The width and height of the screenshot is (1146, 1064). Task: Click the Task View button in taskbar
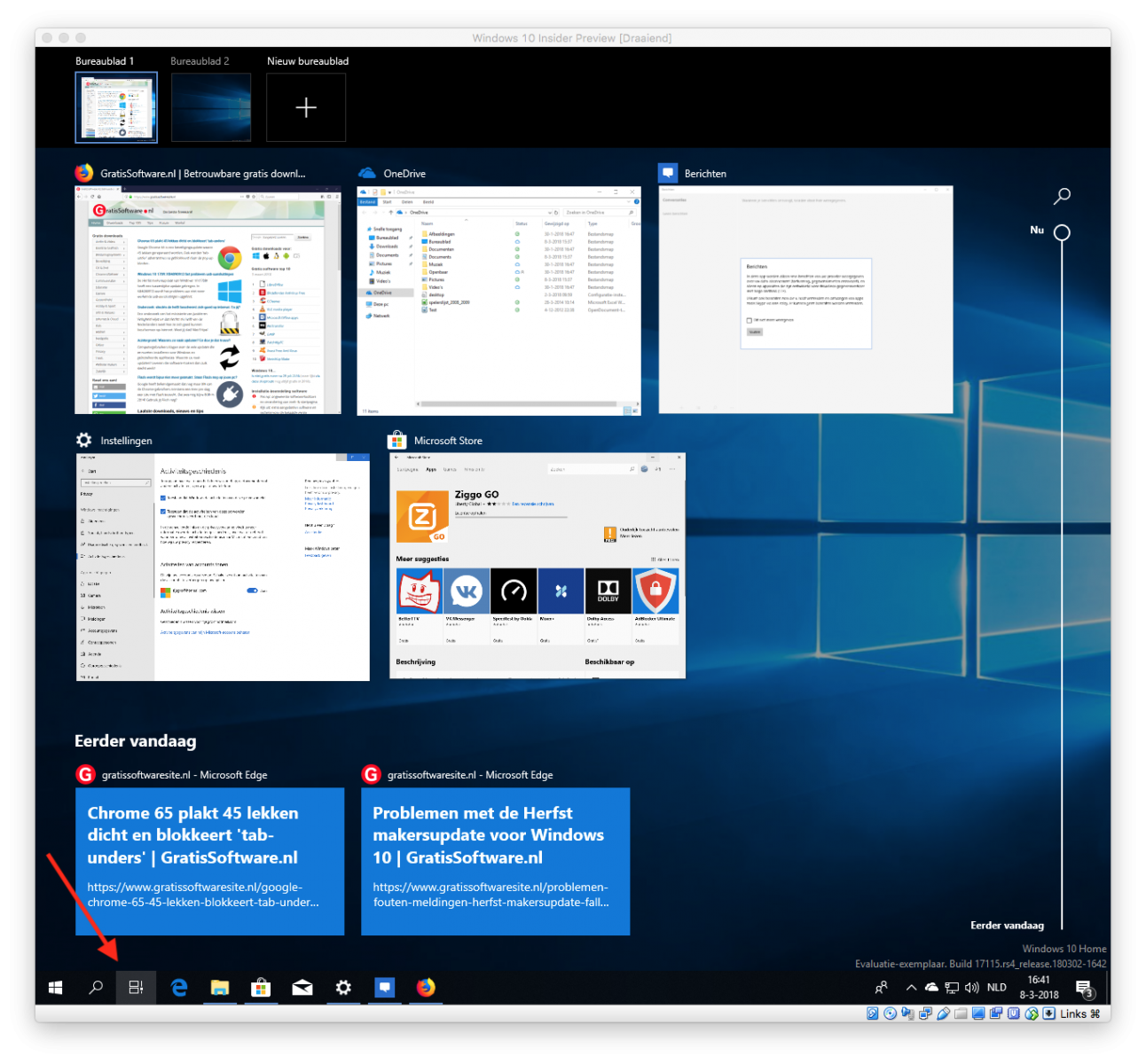136,987
